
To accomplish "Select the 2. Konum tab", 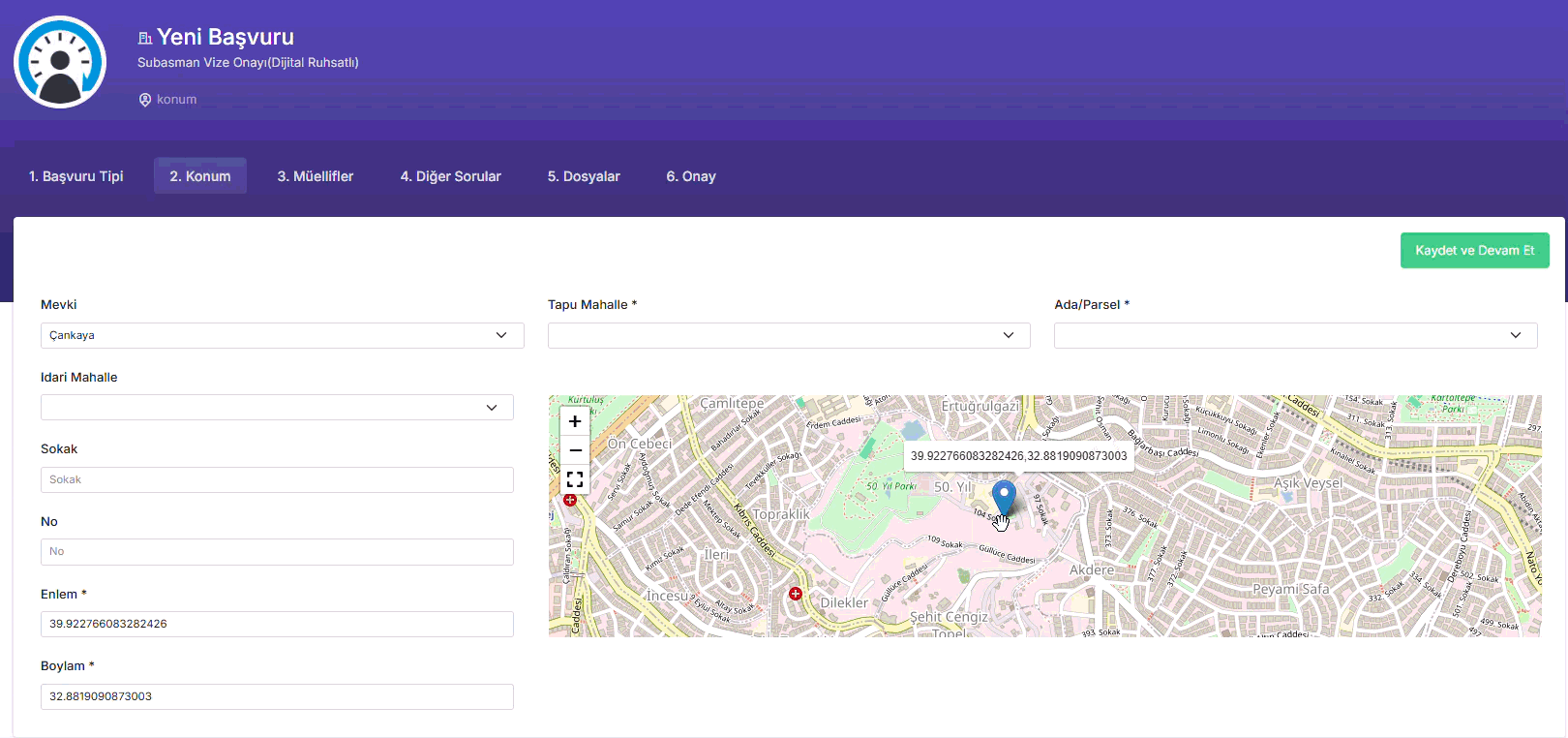I will (x=200, y=176).
